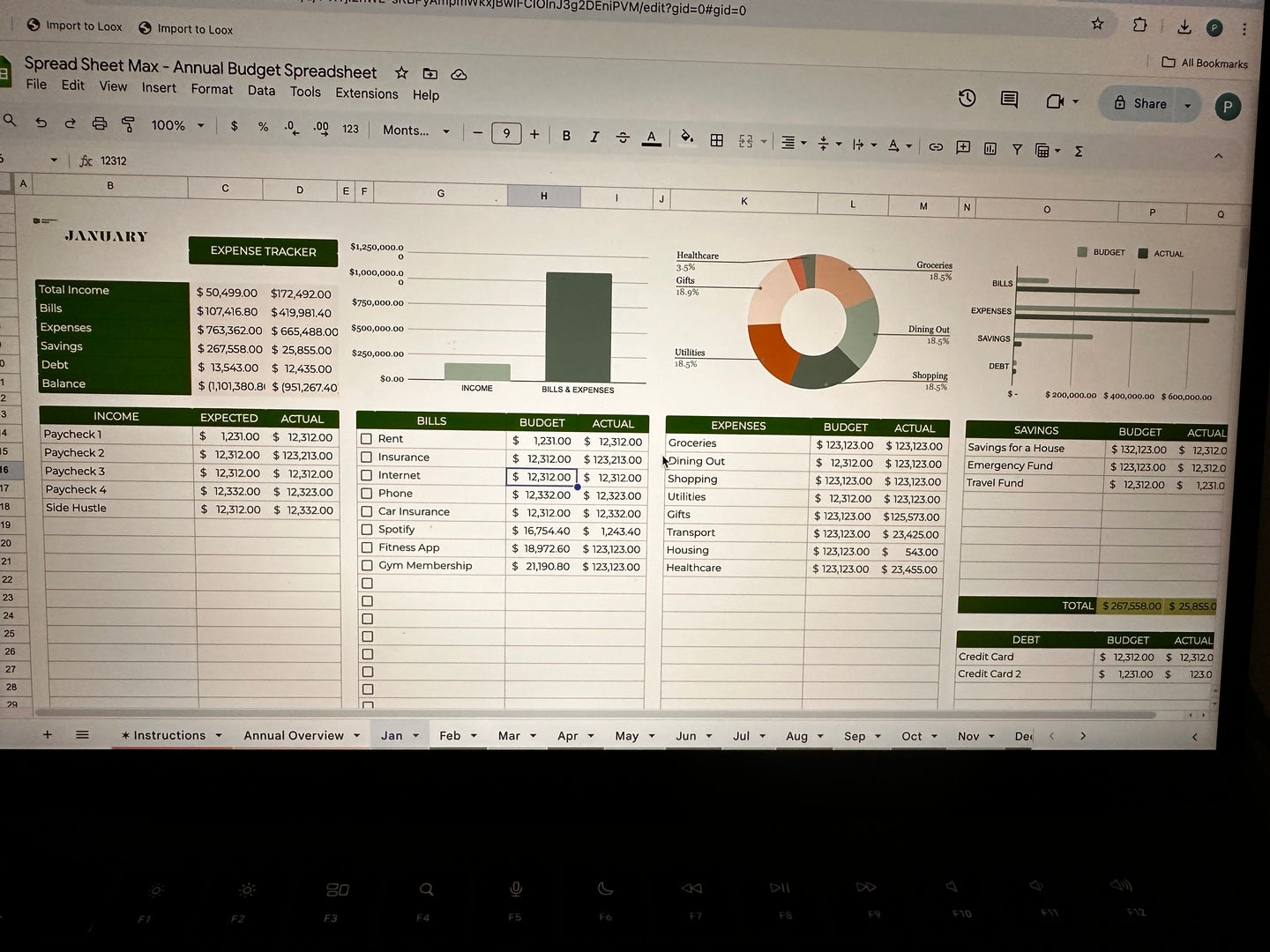1270x952 pixels.
Task: Open the filter views dropdown
Action: click(x=1047, y=150)
